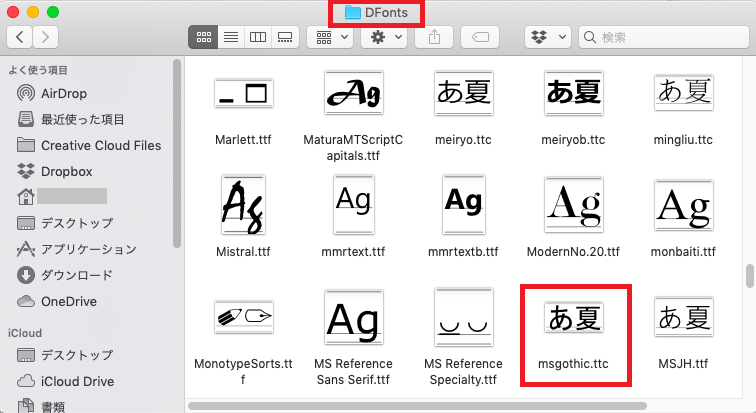Image resolution: width=756 pixels, height=413 pixels.
Task: Open the Dropbox toolbar dropdown
Action: point(548,37)
